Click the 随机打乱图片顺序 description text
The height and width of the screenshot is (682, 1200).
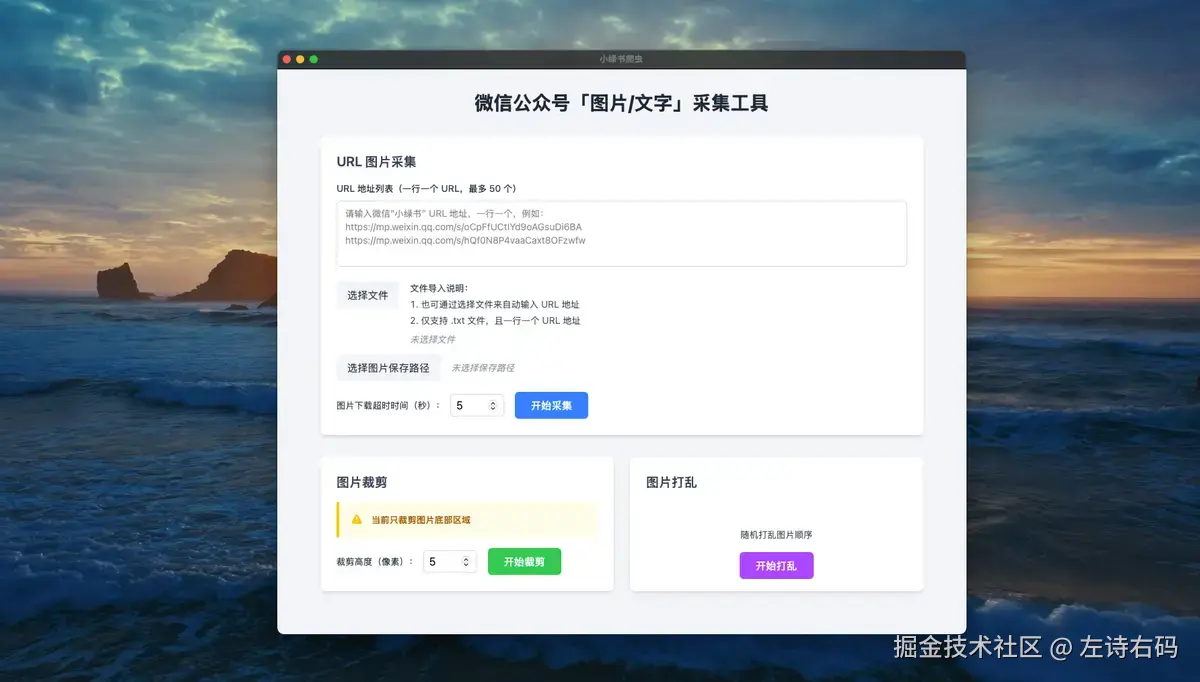[776, 535]
